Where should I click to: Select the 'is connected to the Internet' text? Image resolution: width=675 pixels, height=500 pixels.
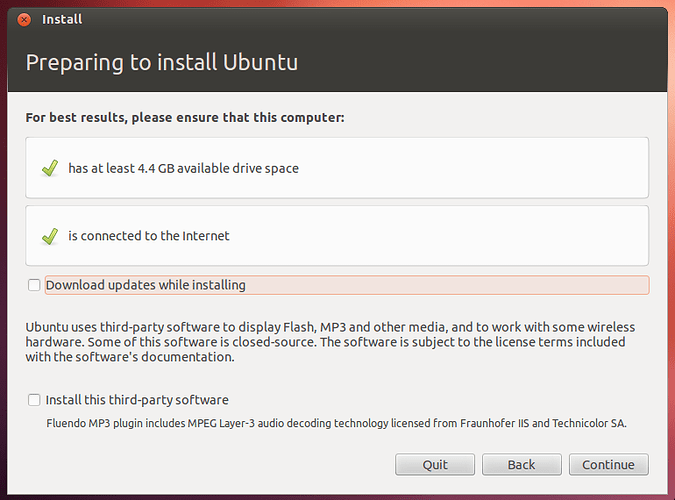pyautogui.click(x=149, y=236)
